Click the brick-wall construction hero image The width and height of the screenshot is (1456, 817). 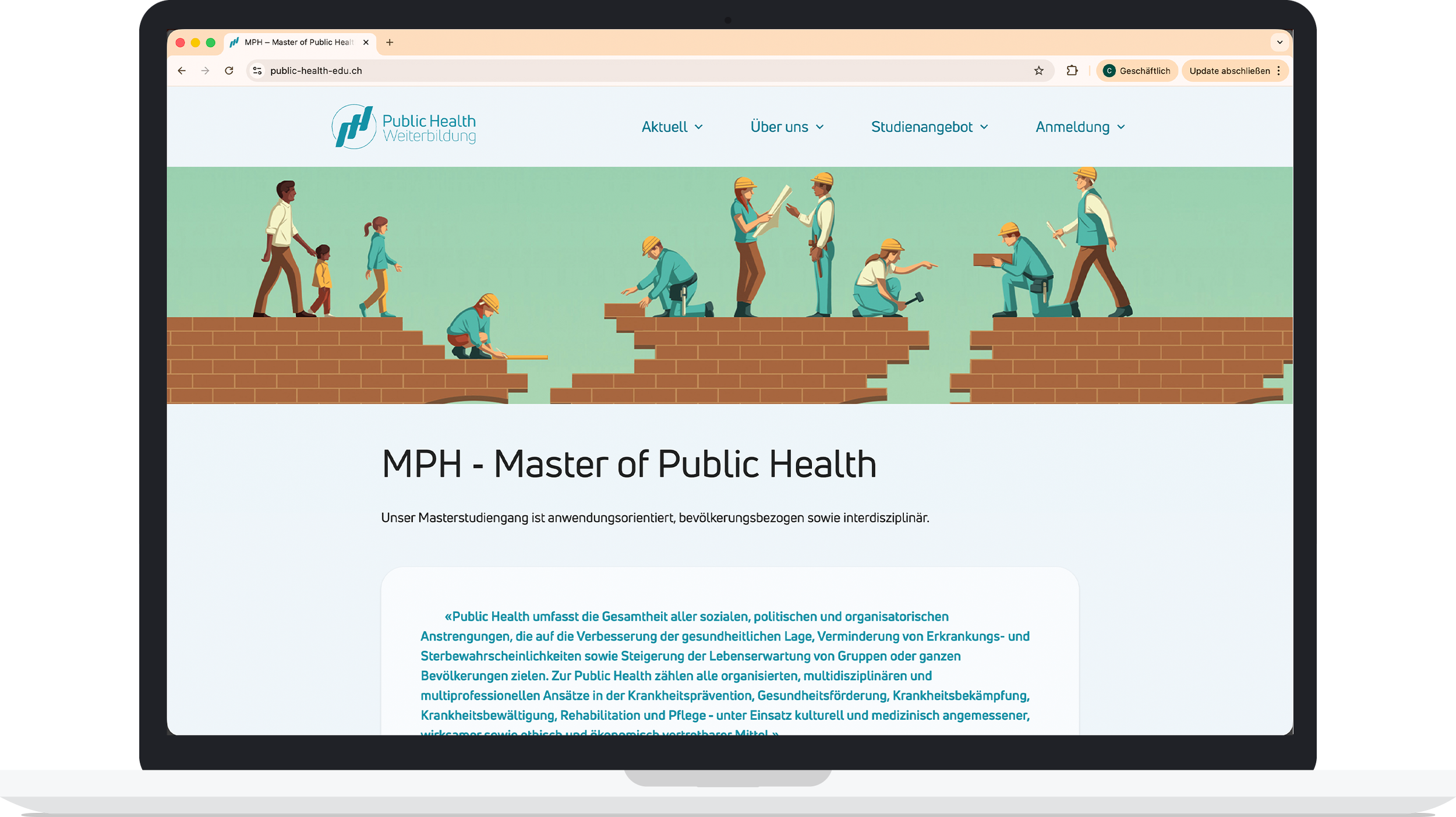[x=729, y=285]
